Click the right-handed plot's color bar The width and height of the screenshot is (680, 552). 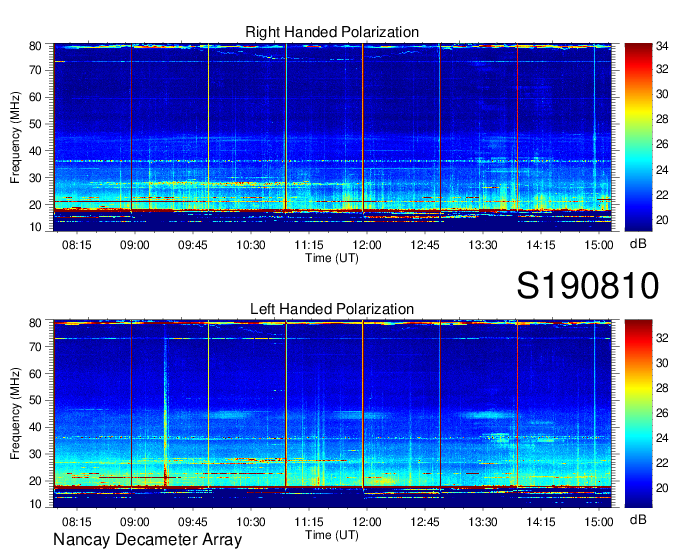click(x=638, y=137)
